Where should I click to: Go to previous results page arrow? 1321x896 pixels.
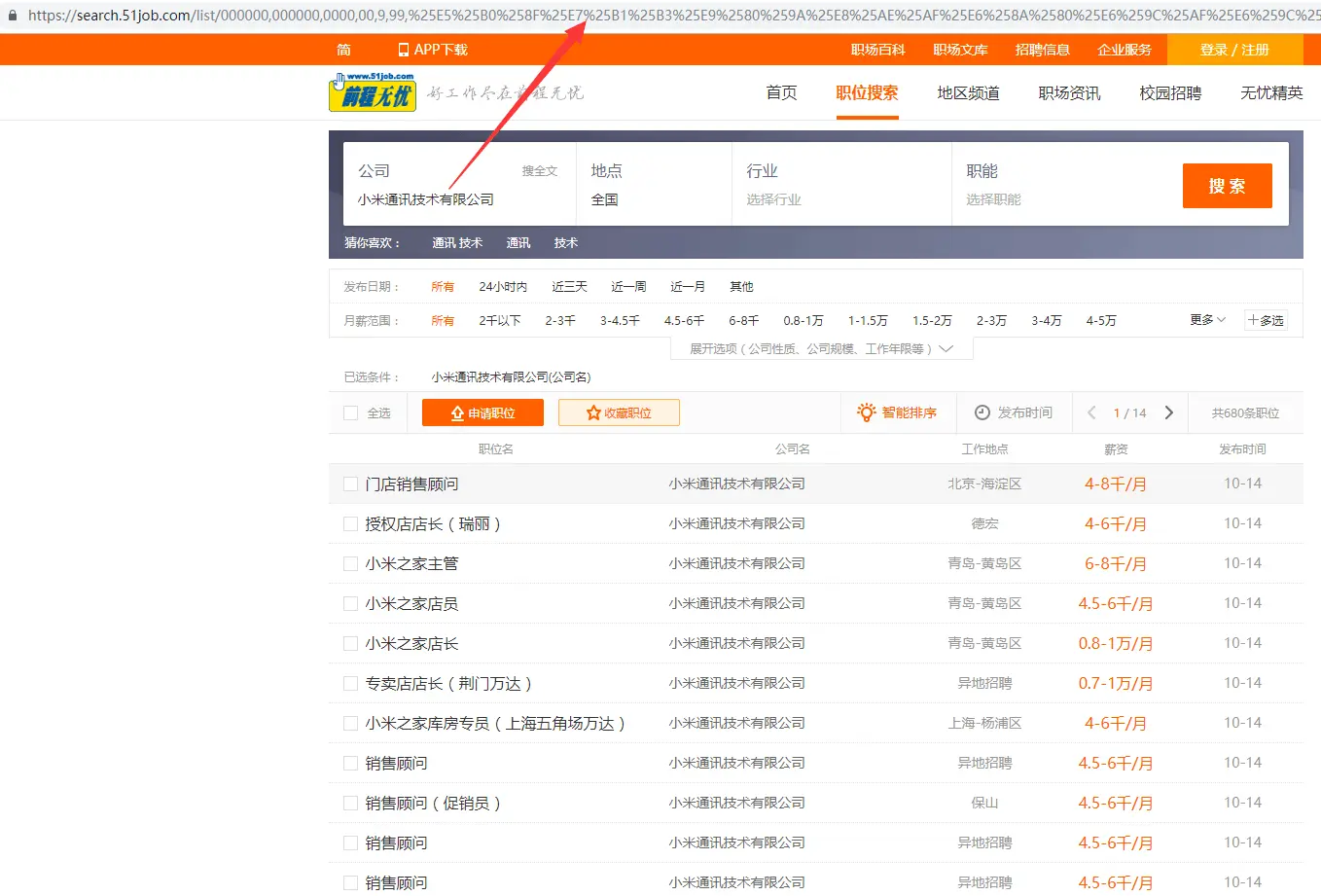[1091, 412]
